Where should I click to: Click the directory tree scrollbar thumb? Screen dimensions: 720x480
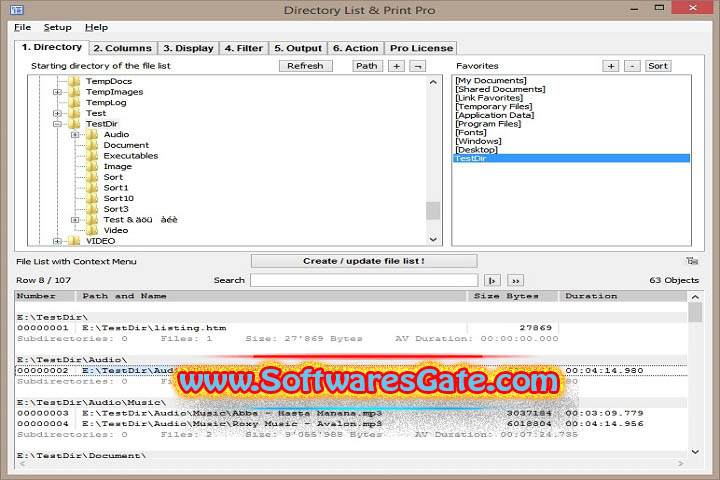click(433, 211)
